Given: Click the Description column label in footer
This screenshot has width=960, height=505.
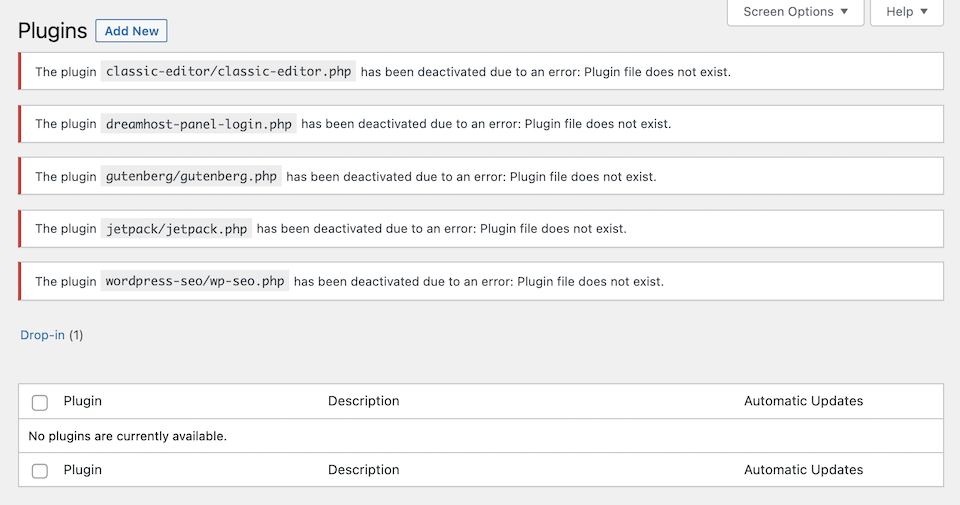Looking at the screenshot, I should [x=364, y=469].
